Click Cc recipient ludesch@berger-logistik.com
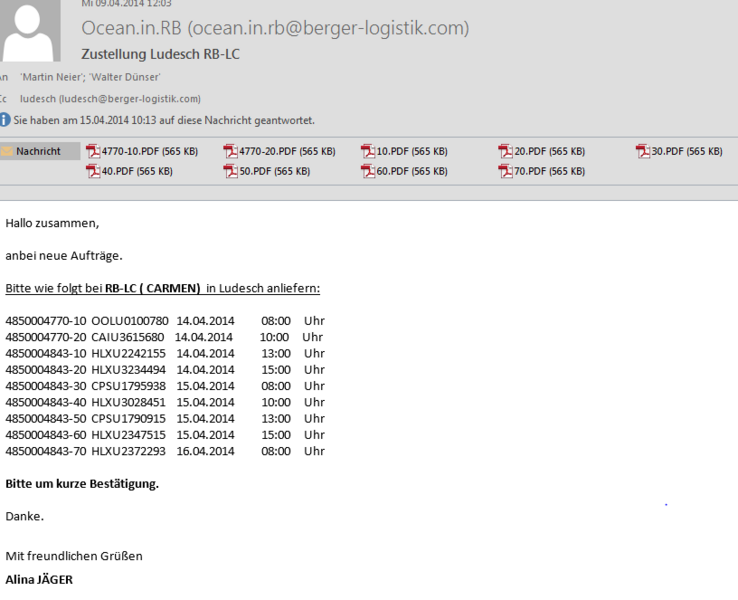Viewport: 738px width, 600px height. click(110, 99)
